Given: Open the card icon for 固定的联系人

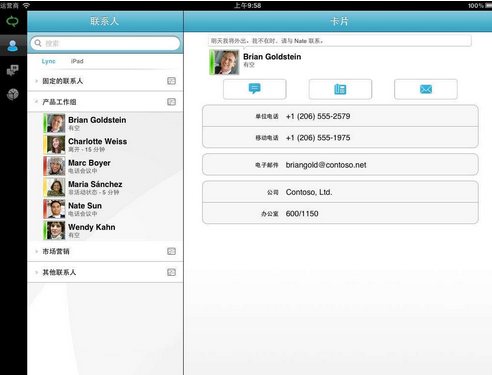Looking at the screenshot, I should [x=171, y=81].
